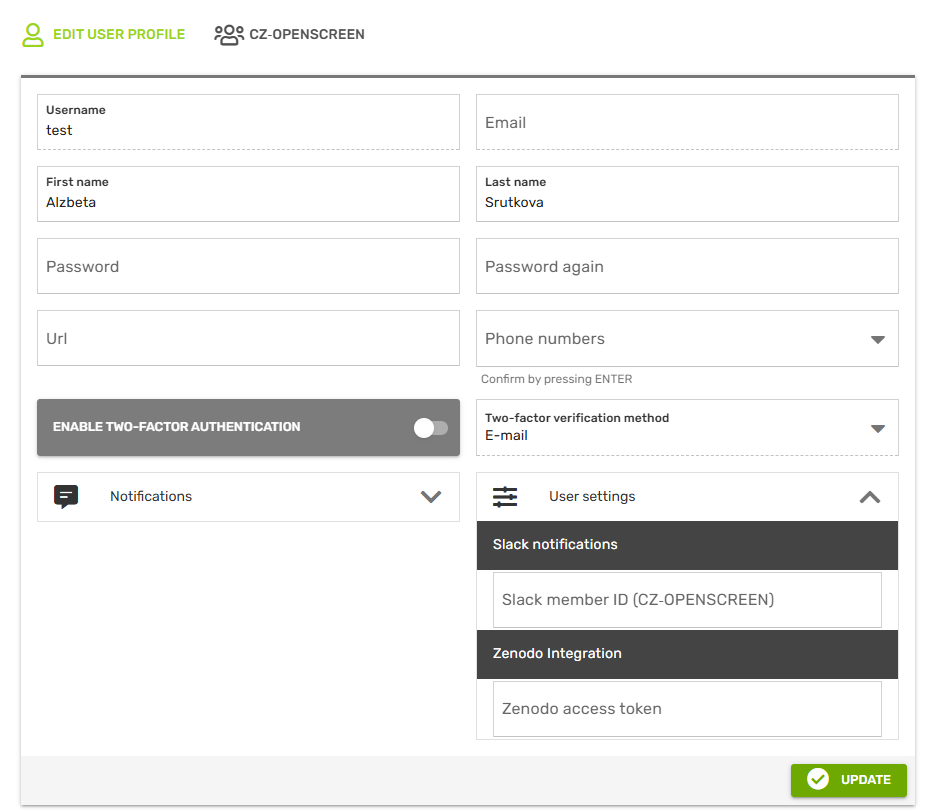Click the CZ-OPENSCREEN group people icon
936x811 pixels.
pos(229,35)
